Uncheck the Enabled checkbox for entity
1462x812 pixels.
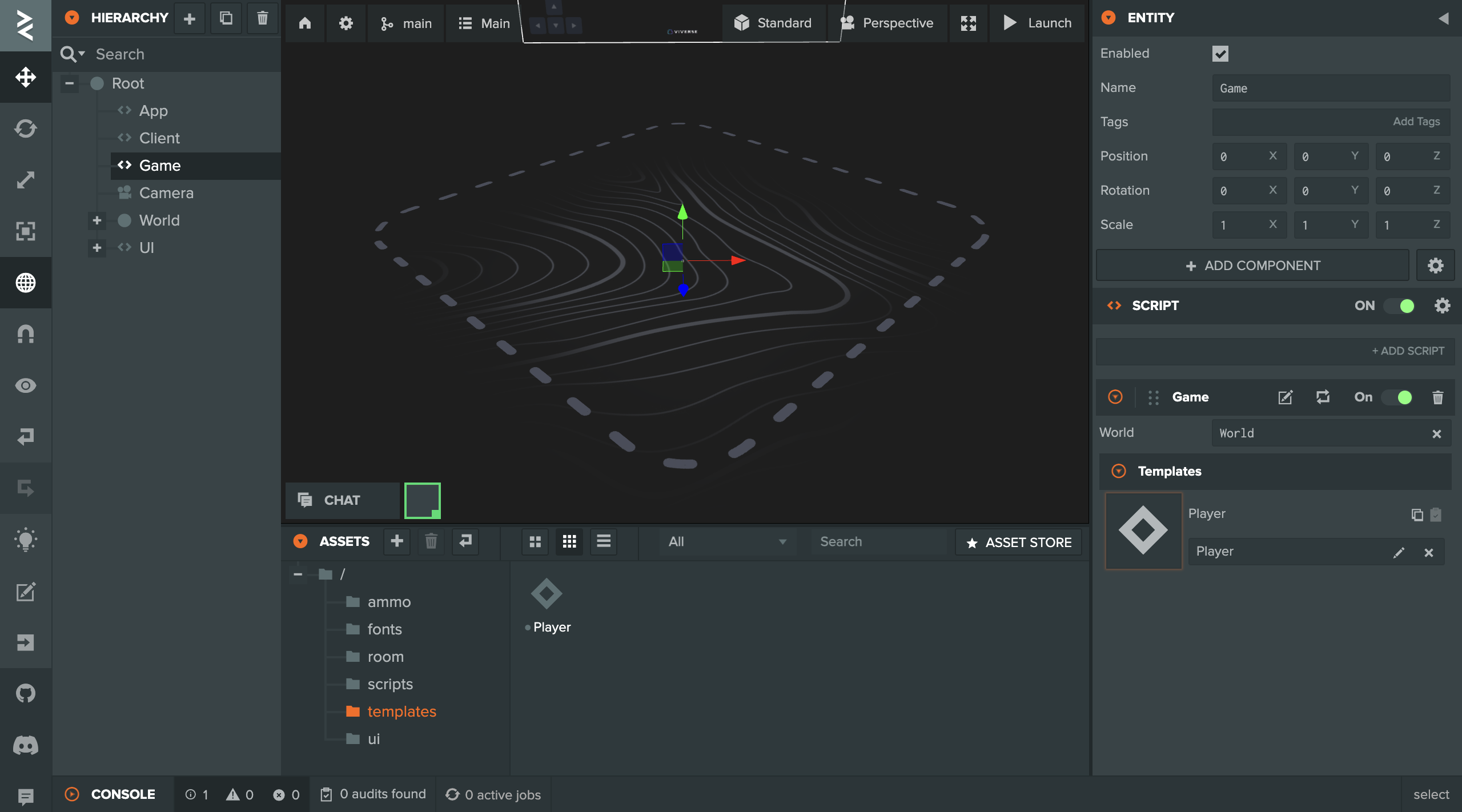[x=1220, y=54]
